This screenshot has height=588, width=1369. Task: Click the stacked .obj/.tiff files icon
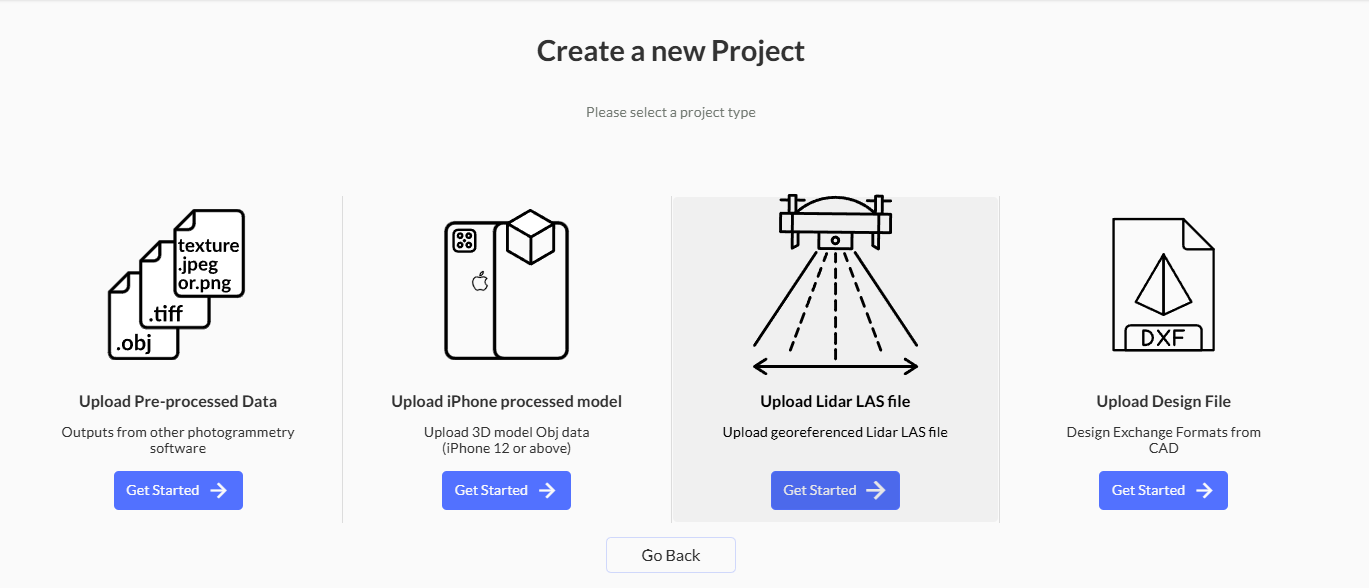tap(177, 284)
